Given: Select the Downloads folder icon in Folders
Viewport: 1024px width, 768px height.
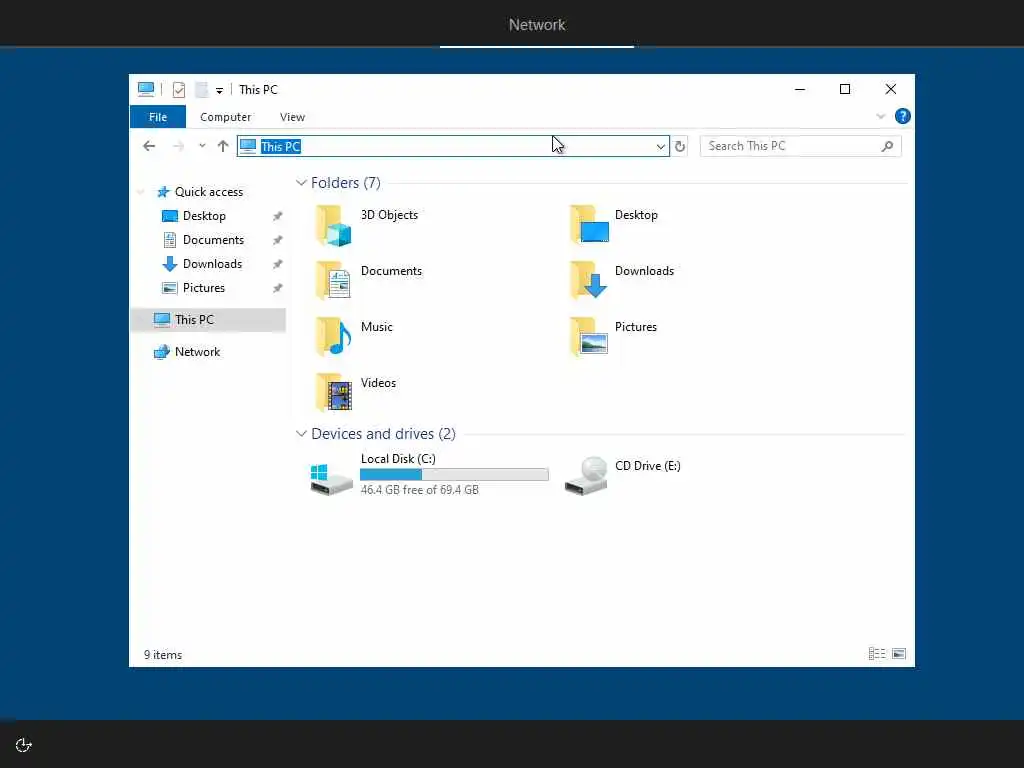Looking at the screenshot, I should coord(588,280).
